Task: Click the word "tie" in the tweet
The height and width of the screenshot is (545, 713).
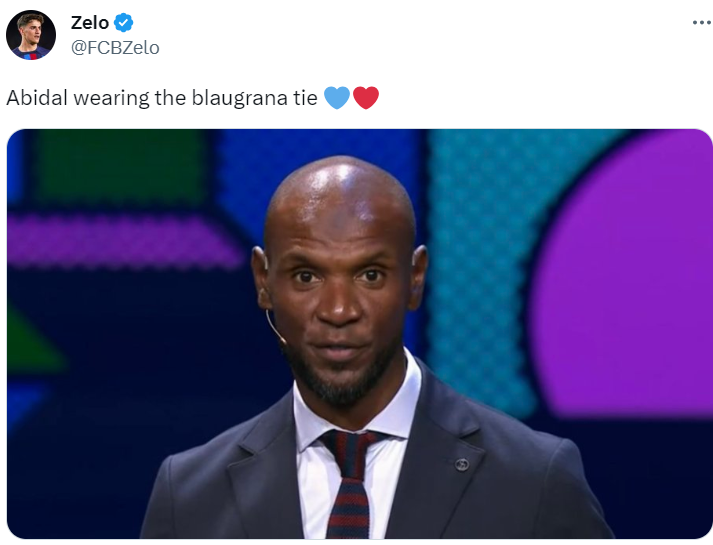Action: 305,98
